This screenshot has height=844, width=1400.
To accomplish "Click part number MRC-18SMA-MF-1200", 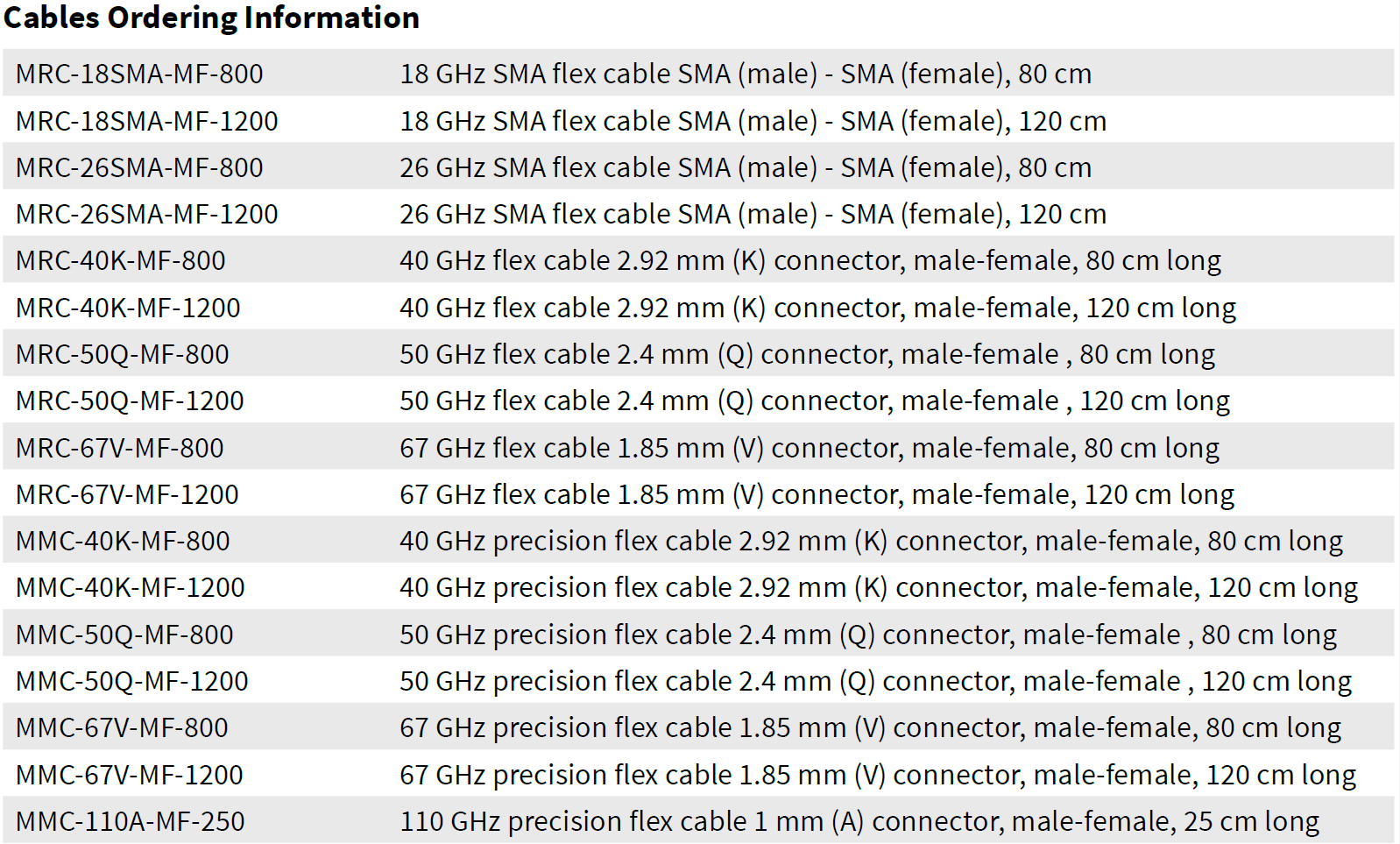I will point(146,121).
